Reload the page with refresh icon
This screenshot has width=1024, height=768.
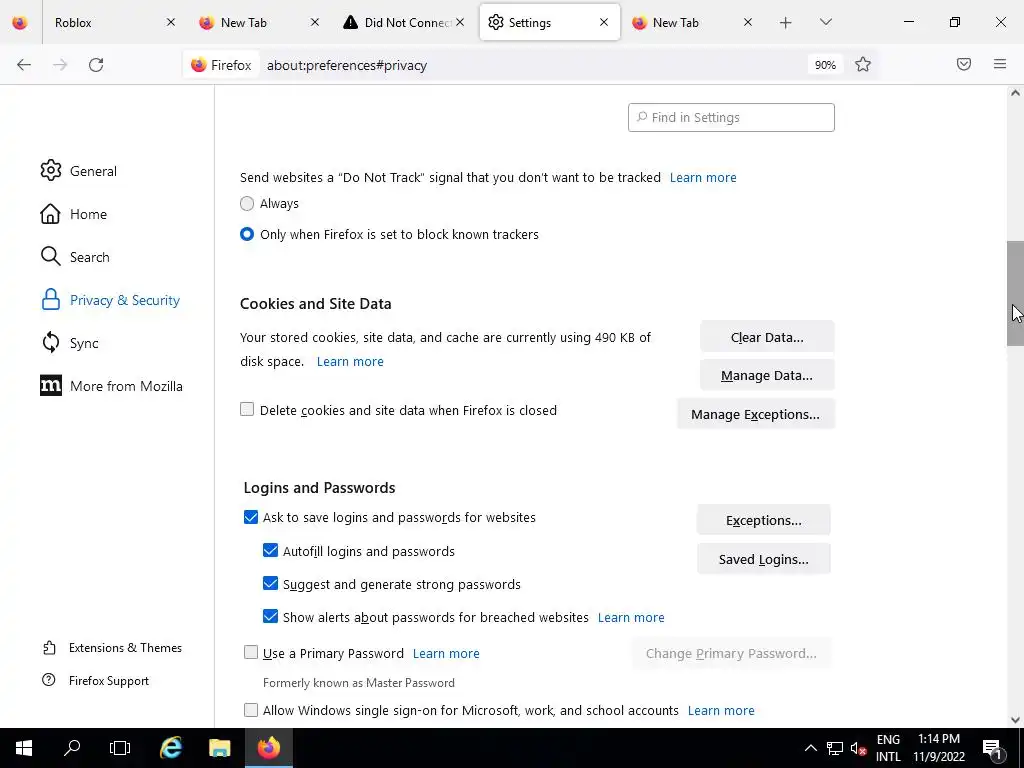click(x=96, y=65)
